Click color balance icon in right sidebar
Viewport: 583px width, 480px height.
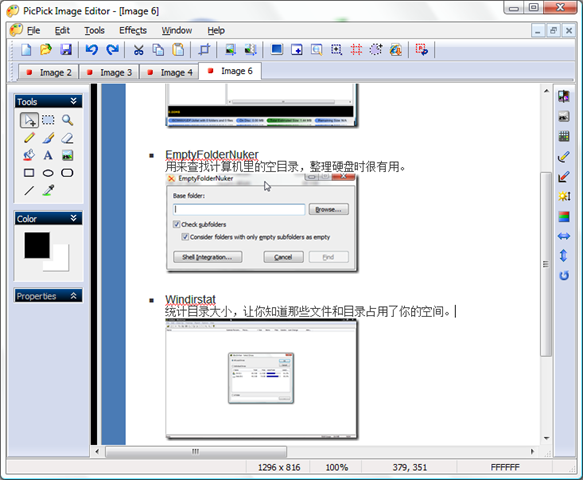pyautogui.click(x=564, y=216)
